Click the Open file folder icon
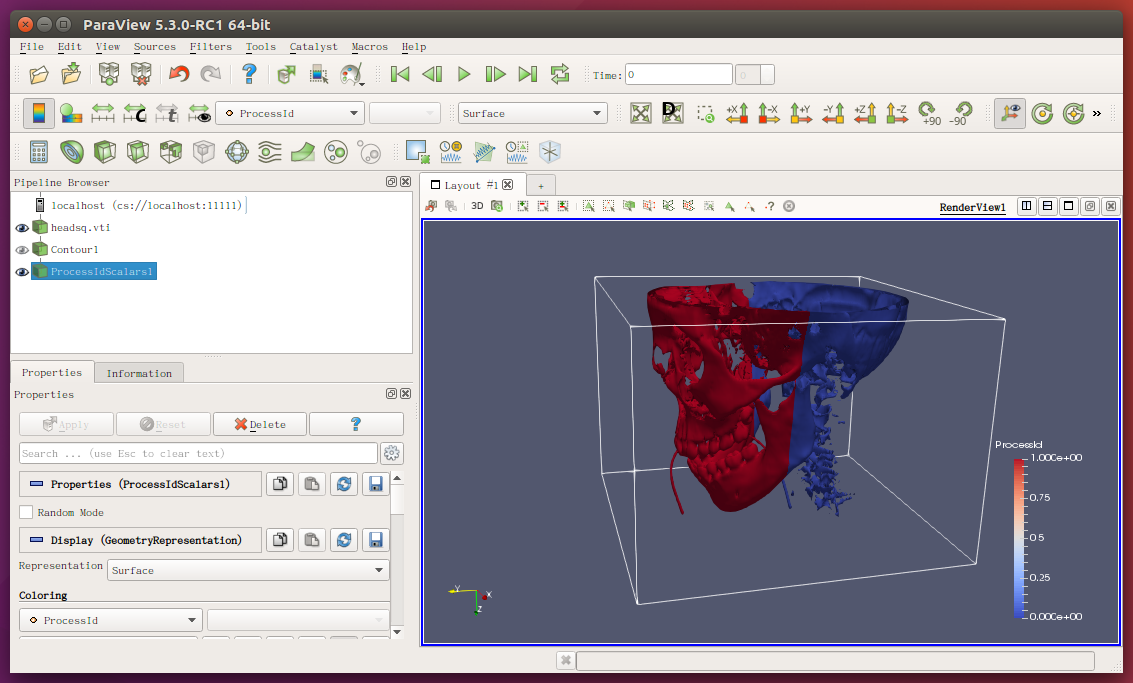The image size is (1133, 683). pyautogui.click(x=39, y=74)
